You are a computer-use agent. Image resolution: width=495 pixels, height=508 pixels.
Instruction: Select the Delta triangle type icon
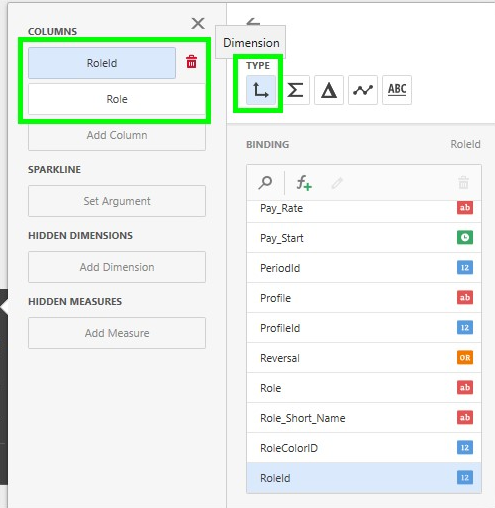coord(329,90)
